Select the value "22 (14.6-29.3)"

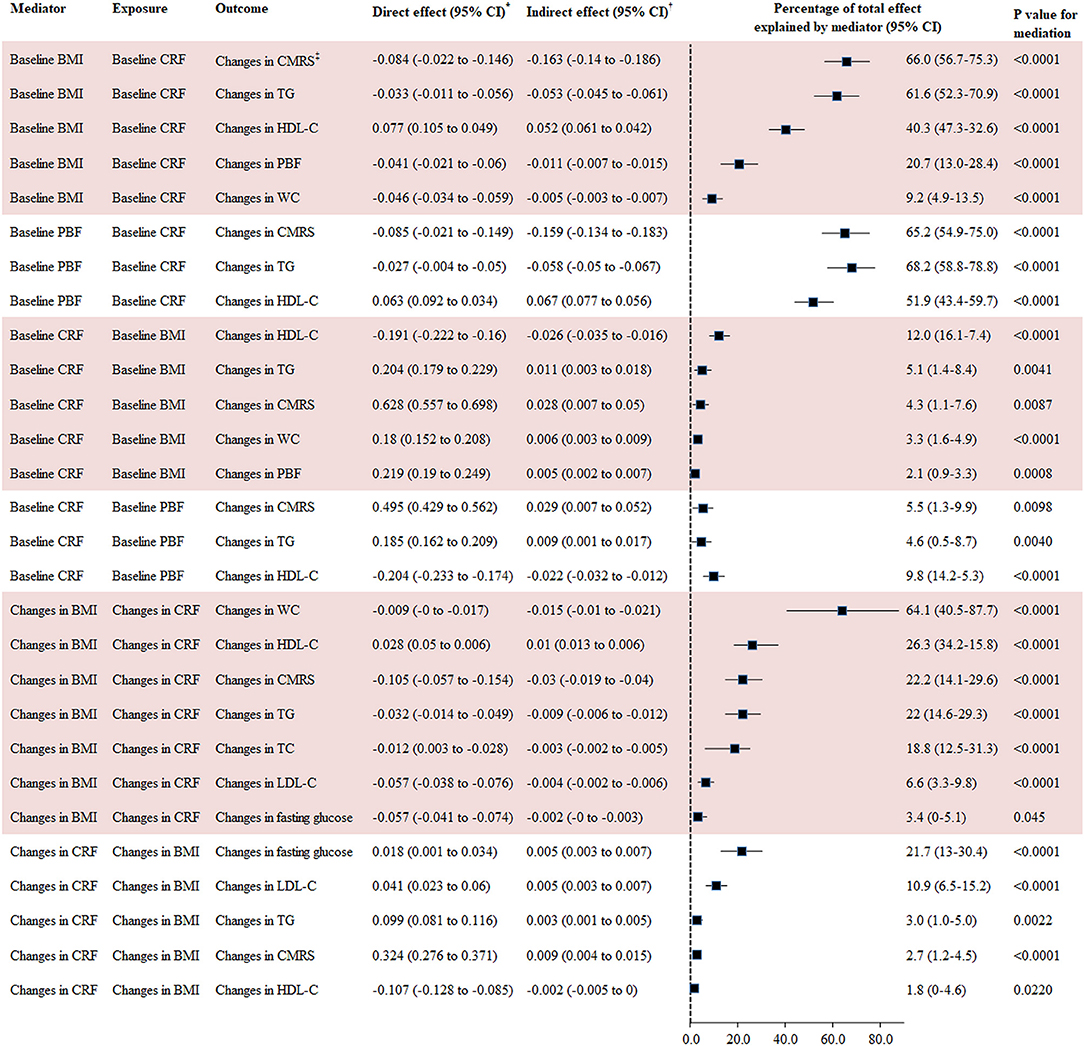pos(946,714)
